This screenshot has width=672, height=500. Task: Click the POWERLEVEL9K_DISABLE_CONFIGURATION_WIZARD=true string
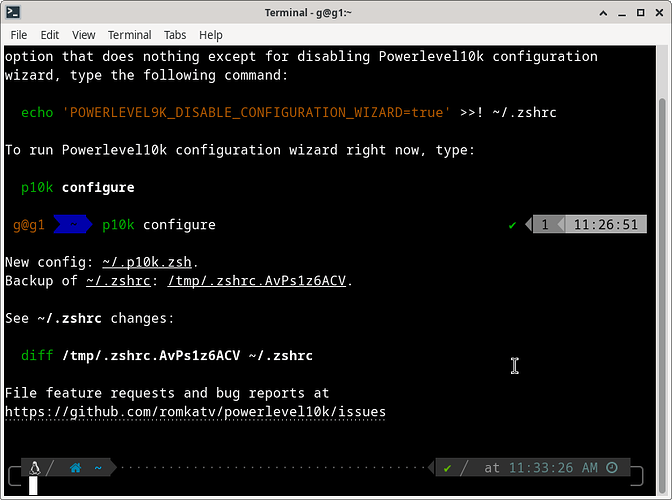pos(256,112)
